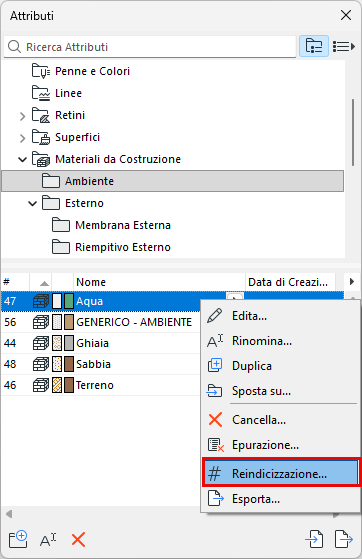The image size is (362, 559).
Task: Click the Terreno building material icon
Action: coord(41,385)
